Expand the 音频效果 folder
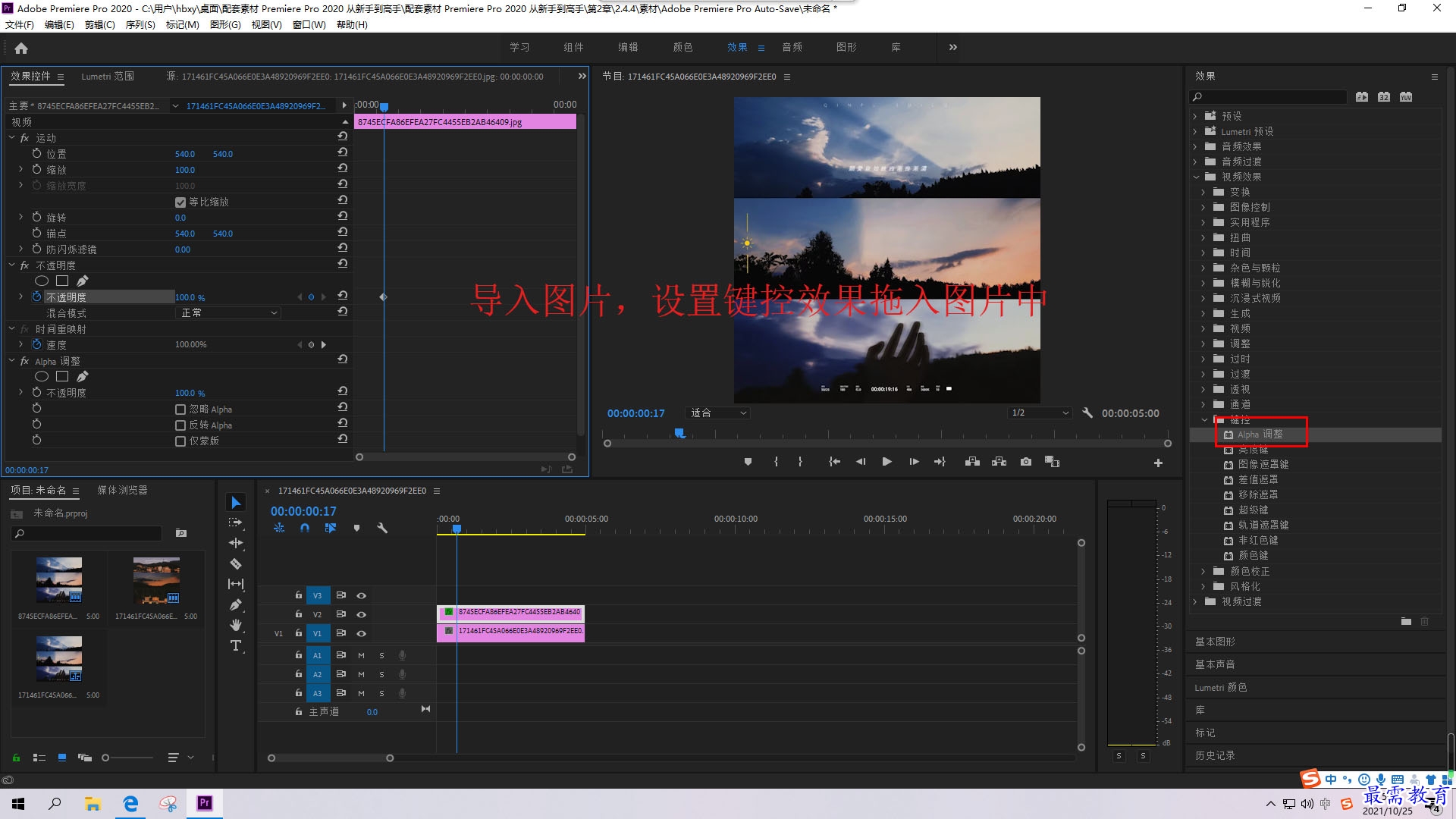The height and width of the screenshot is (819, 1456). coord(1195,146)
